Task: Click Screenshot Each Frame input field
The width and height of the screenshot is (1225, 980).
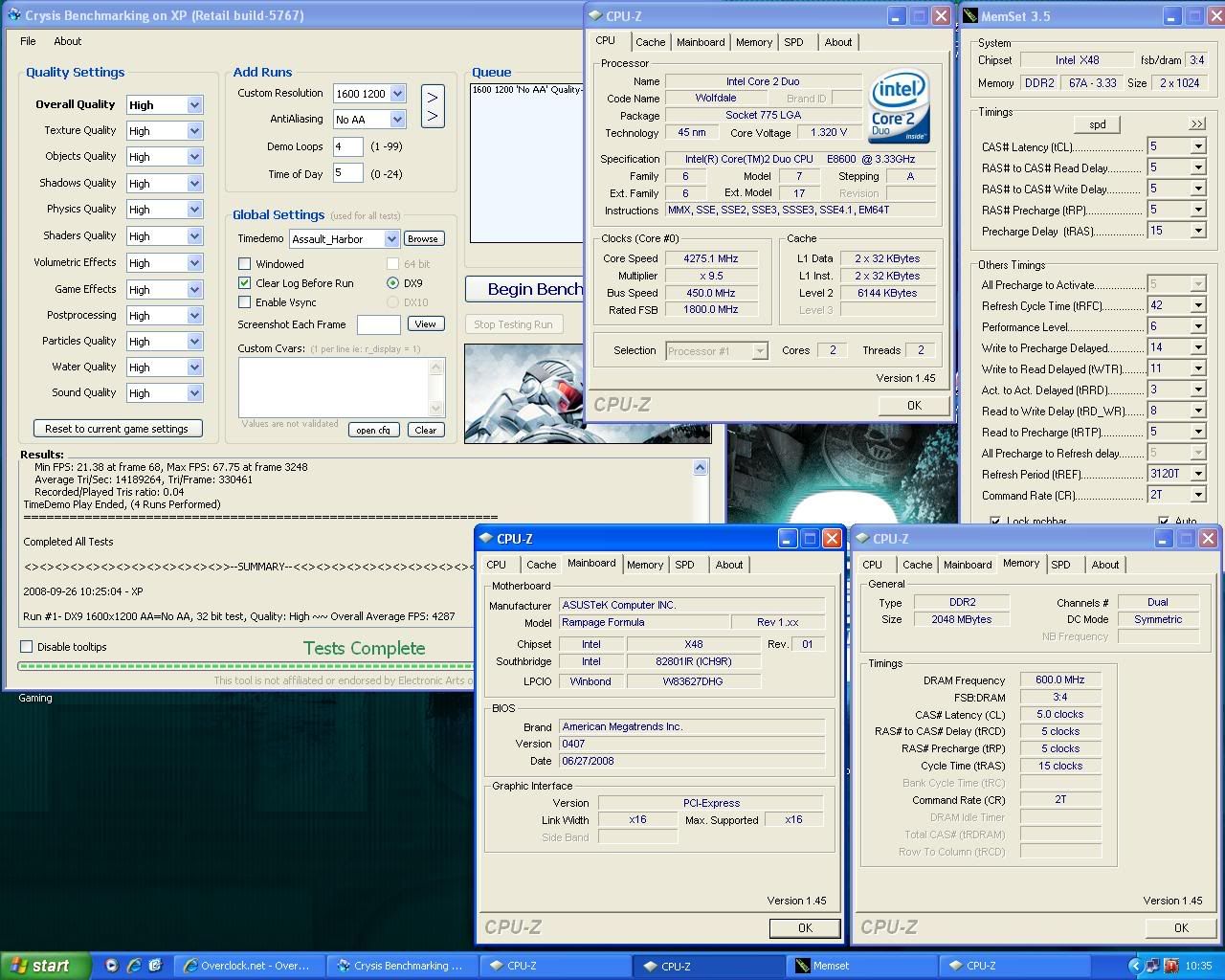Action: [x=378, y=324]
